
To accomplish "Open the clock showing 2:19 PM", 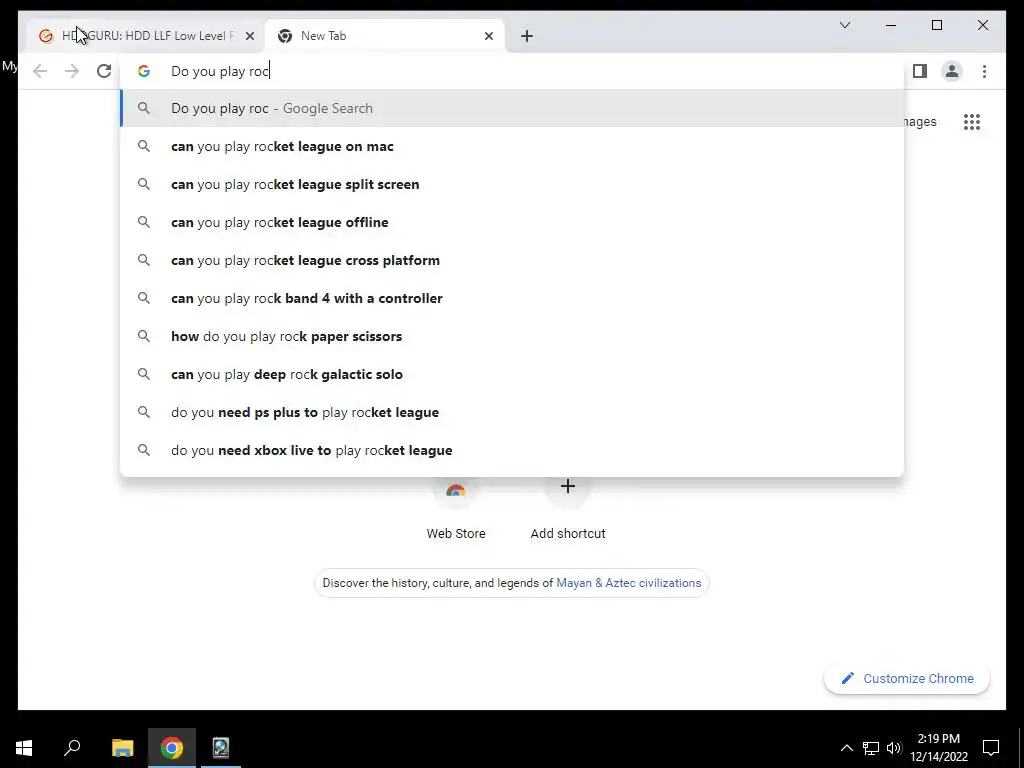I will 938,748.
